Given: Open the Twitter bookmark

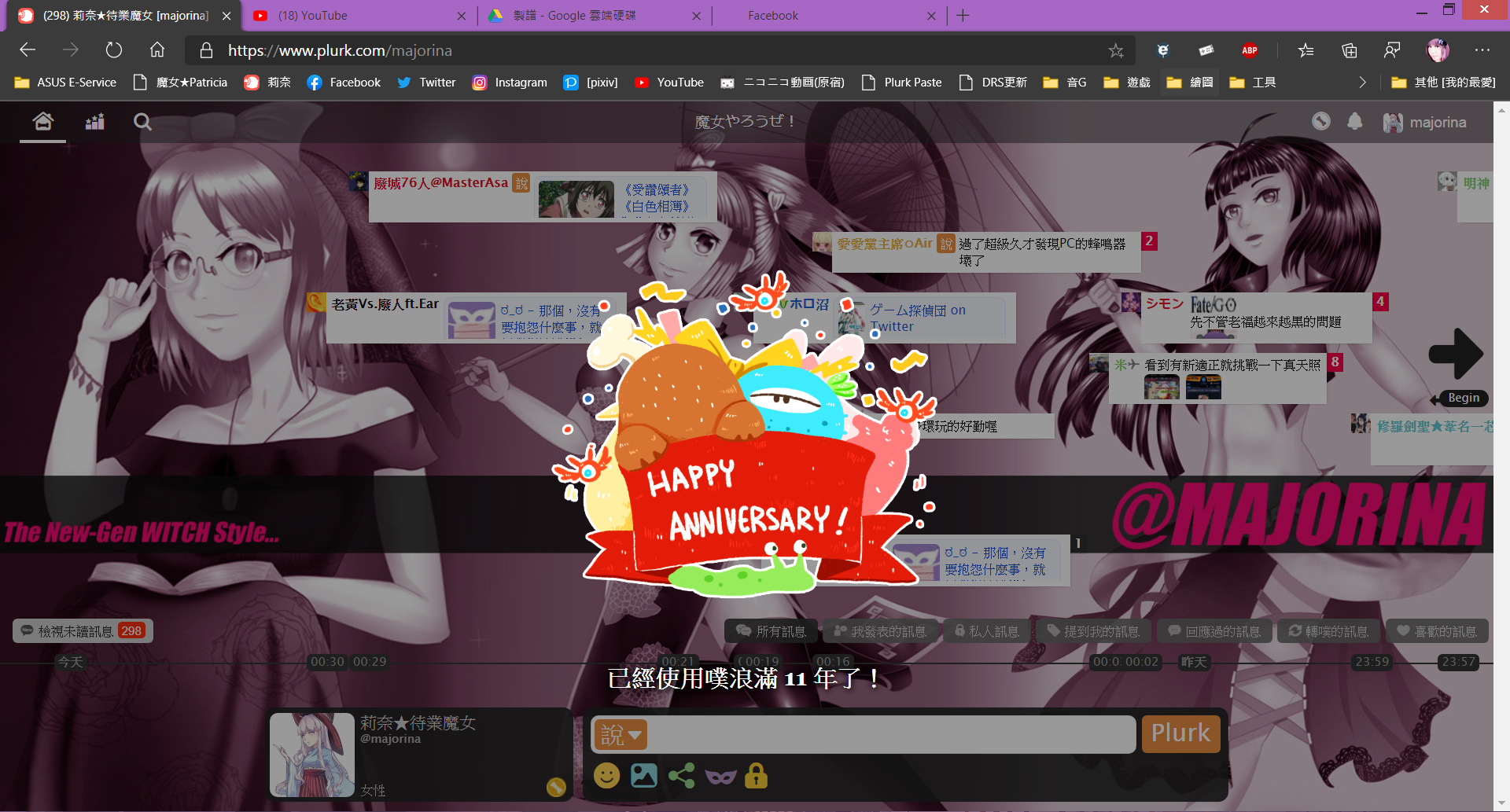Looking at the screenshot, I should click(x=426, y=83).
